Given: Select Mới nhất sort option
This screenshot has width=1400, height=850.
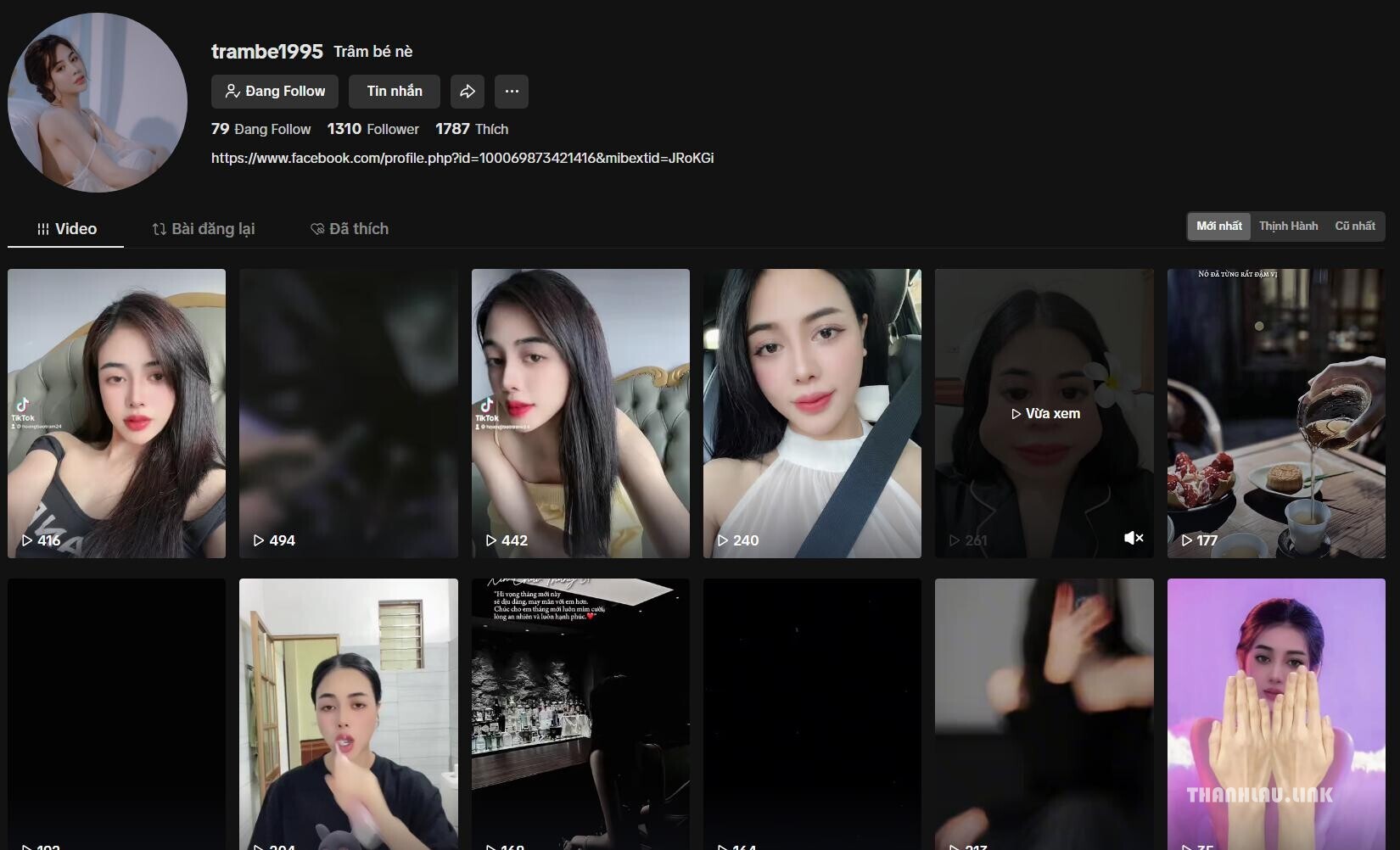Looking at the screenshot, I should 1219,226.
